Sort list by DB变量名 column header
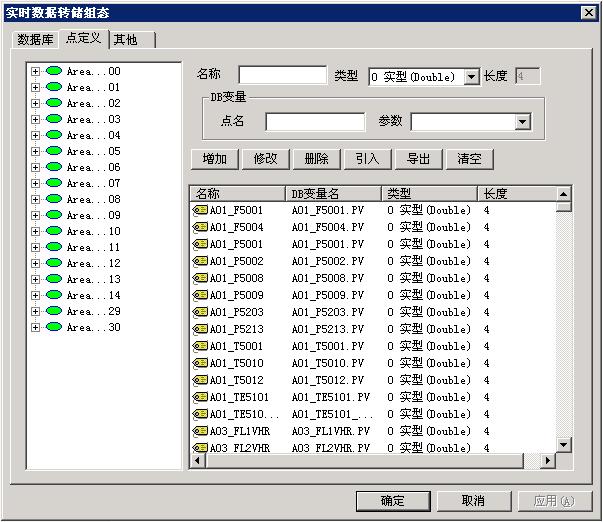 [x=334, y=193]
